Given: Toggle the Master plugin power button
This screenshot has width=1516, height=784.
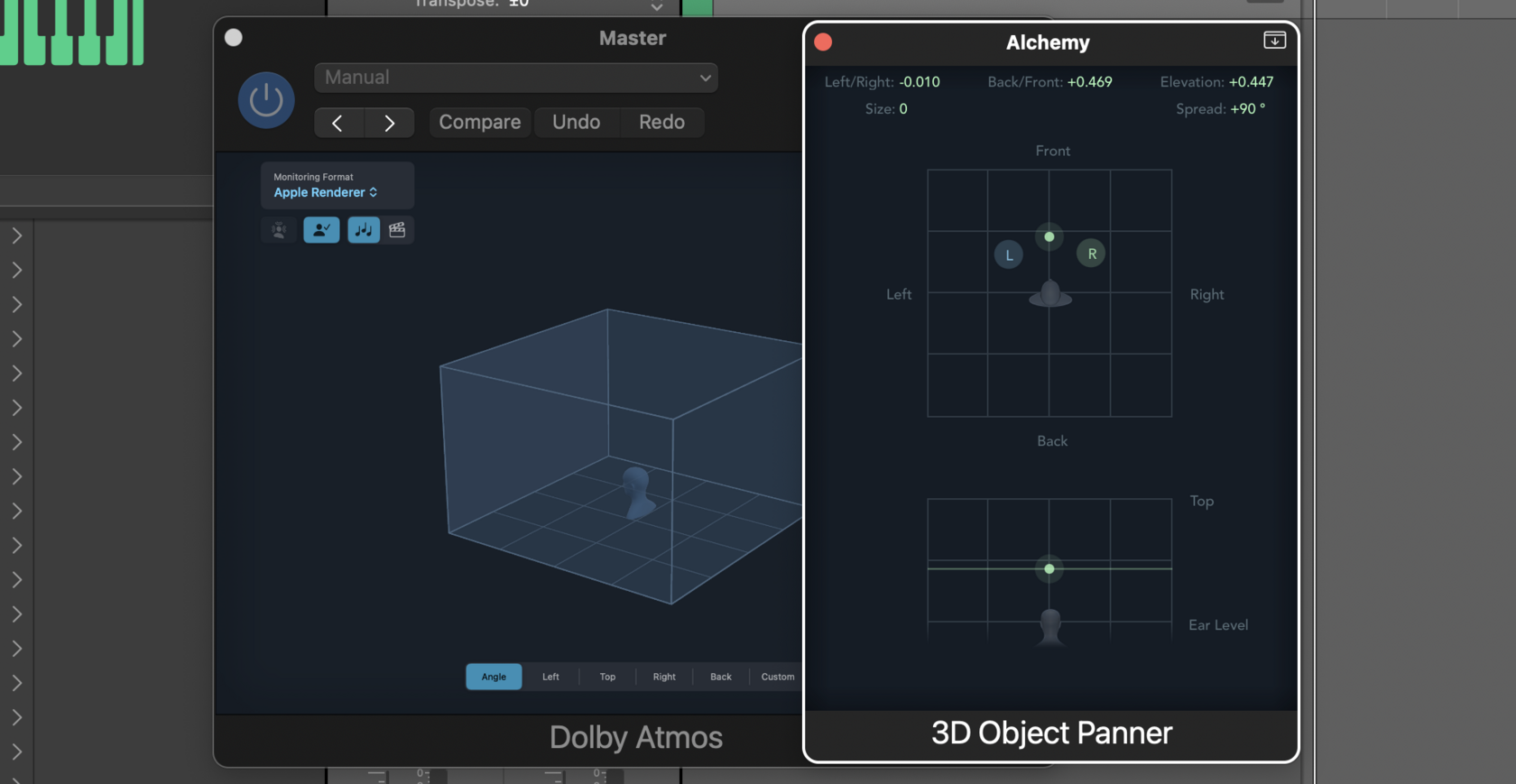Looking at the screenshot, I should [266, 100].
